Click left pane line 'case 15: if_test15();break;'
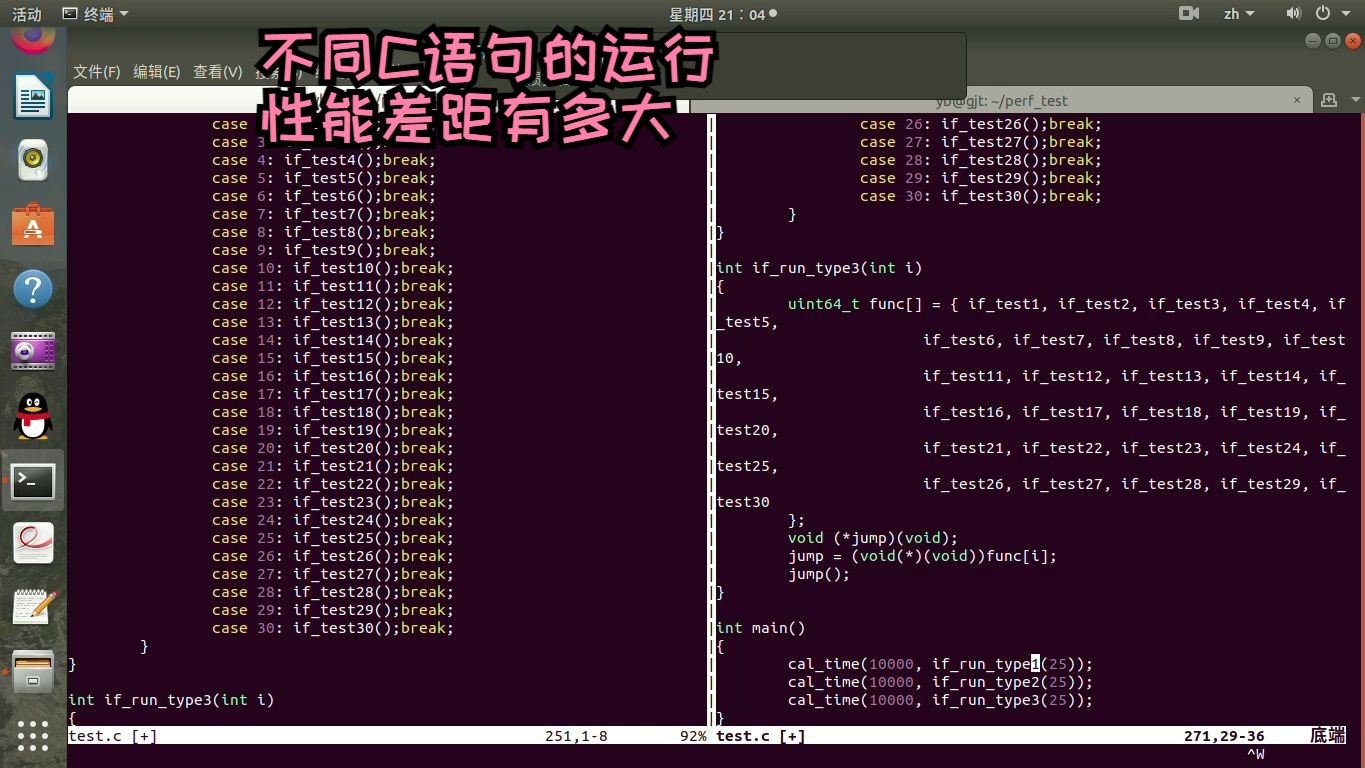Viewport: 1365px width, 768px height. tap(333, 358)
